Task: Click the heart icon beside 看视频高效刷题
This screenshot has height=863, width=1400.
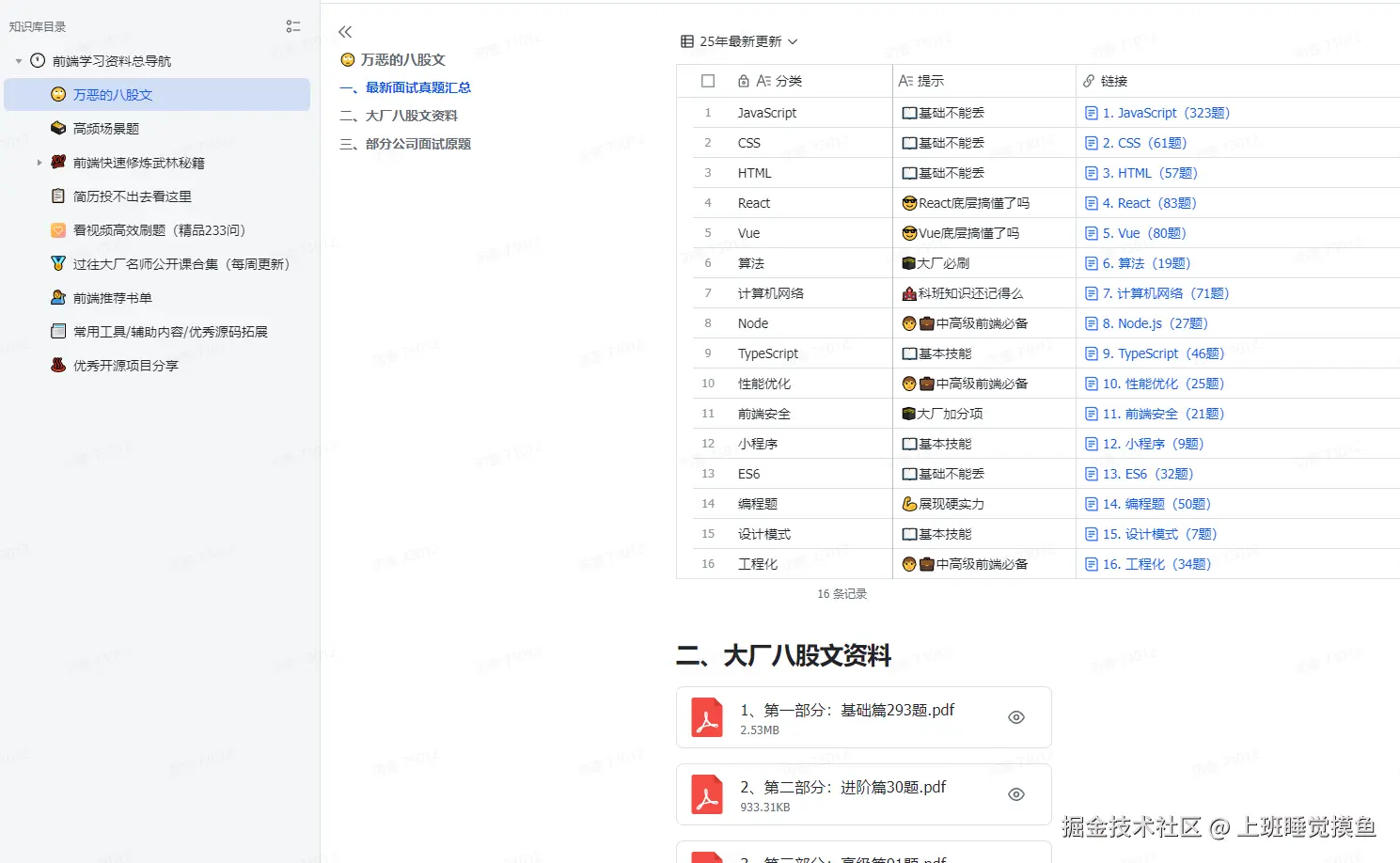Action: coord(58,230)
